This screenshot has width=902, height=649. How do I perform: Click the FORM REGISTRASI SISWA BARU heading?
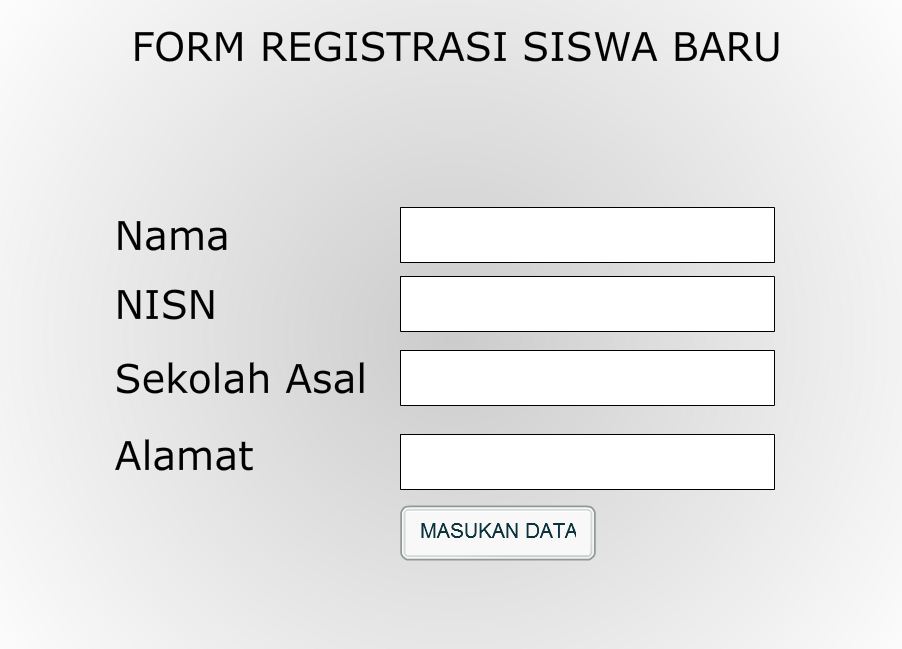(456, 47)
